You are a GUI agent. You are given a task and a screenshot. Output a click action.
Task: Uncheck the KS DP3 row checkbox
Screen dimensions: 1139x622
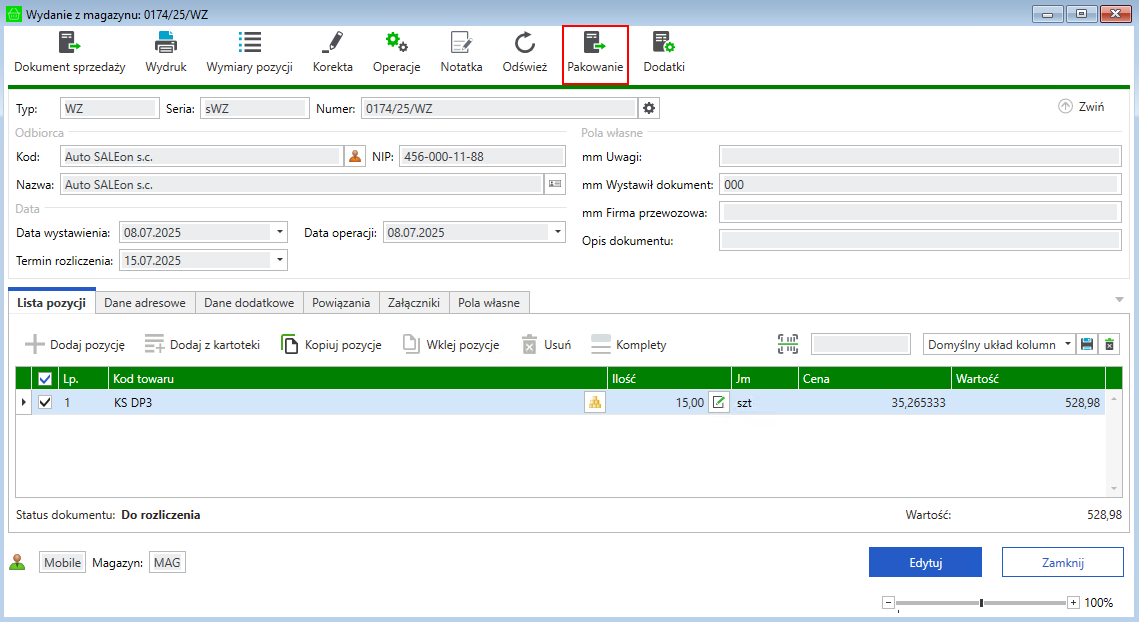45,402
